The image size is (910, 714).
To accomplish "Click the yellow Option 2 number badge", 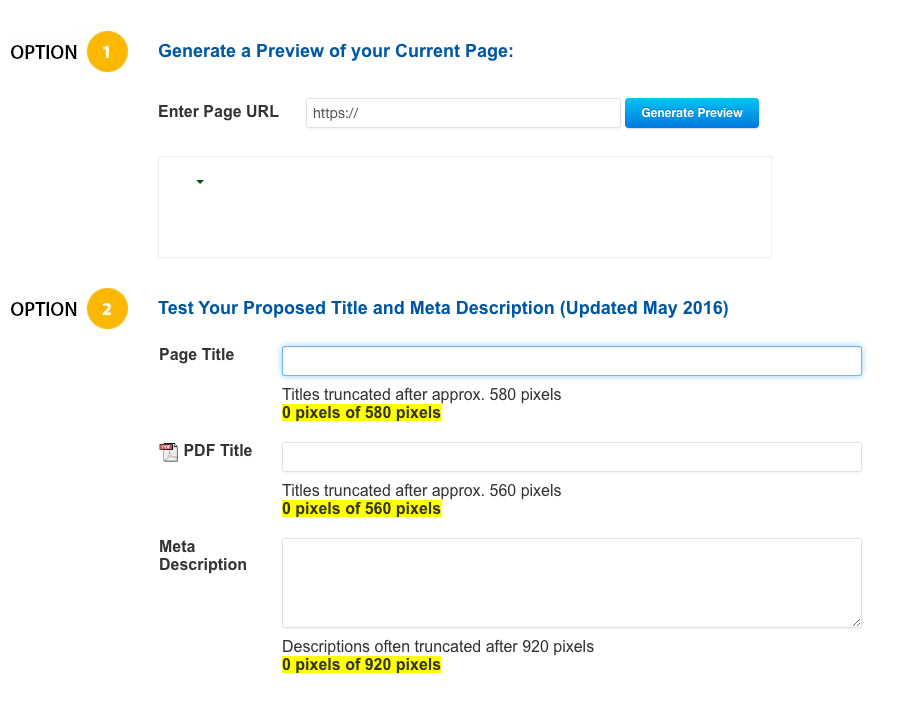I will click(107, 309).
